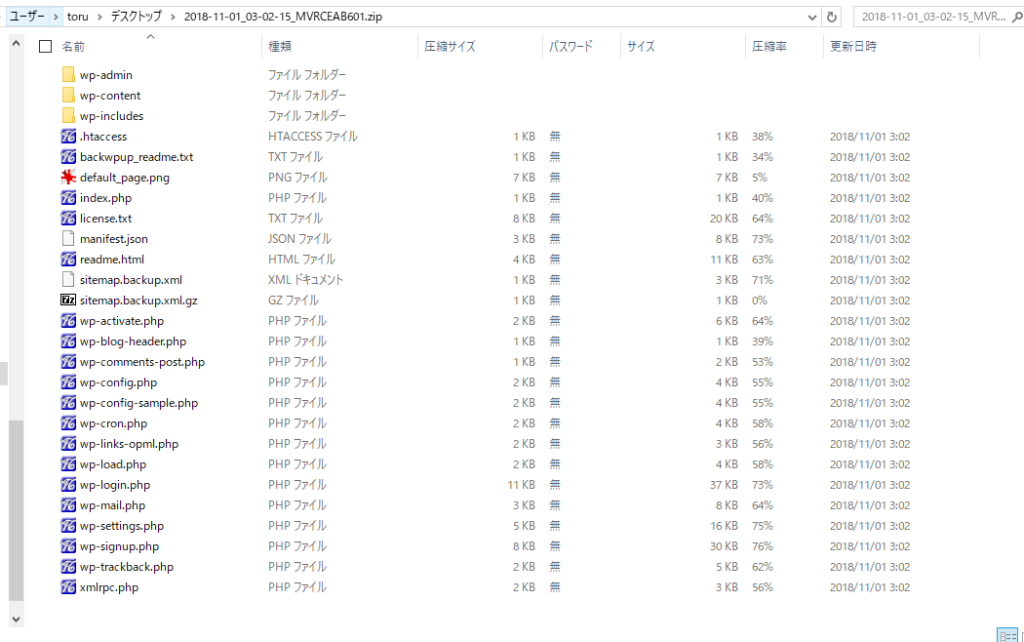Sort by 更新日時 column header
Image resolution: width=1024 pixels, height=642 pixels.
point(854,46)
